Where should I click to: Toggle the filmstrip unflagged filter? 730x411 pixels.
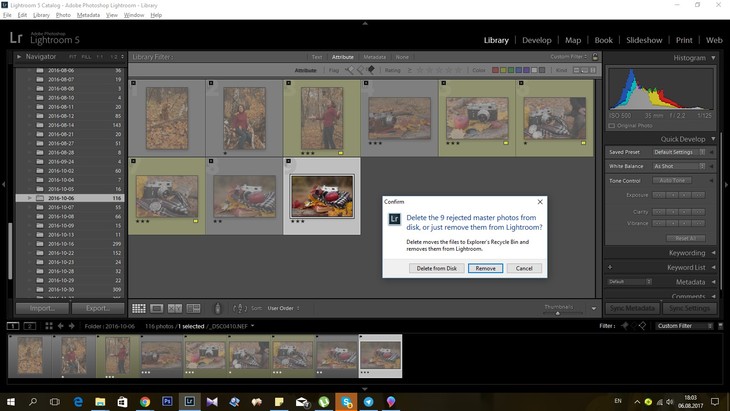tap(634, 326)
